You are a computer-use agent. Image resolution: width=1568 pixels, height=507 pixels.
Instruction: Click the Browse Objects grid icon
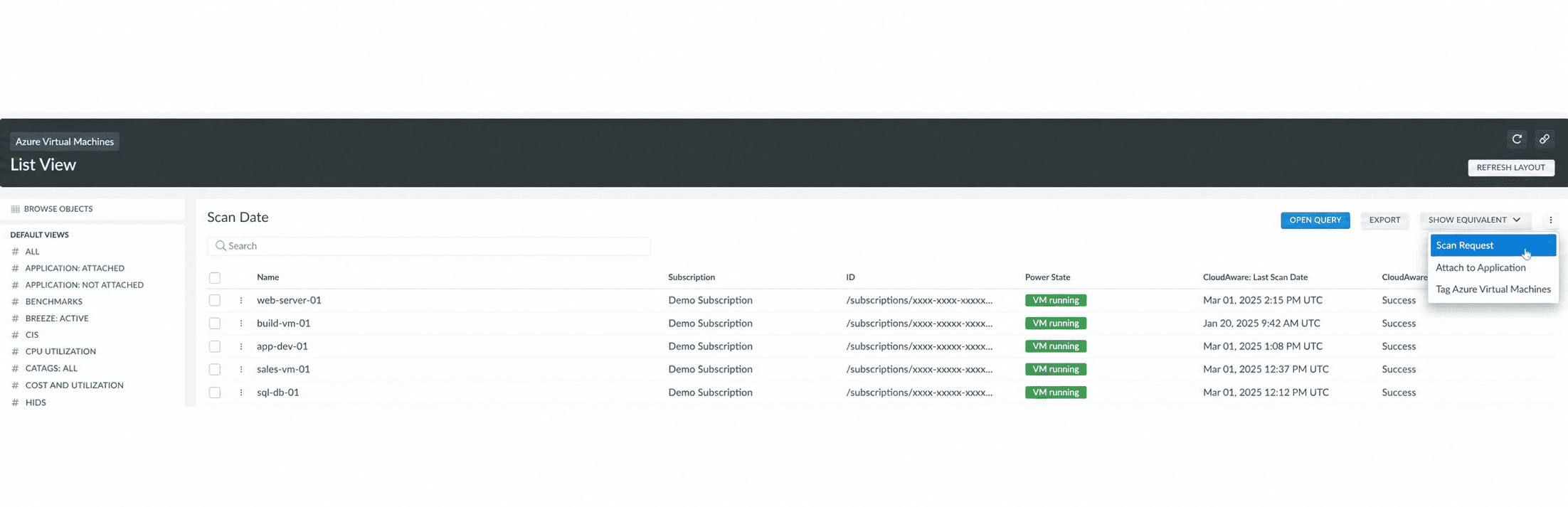[x=15, y=209]
